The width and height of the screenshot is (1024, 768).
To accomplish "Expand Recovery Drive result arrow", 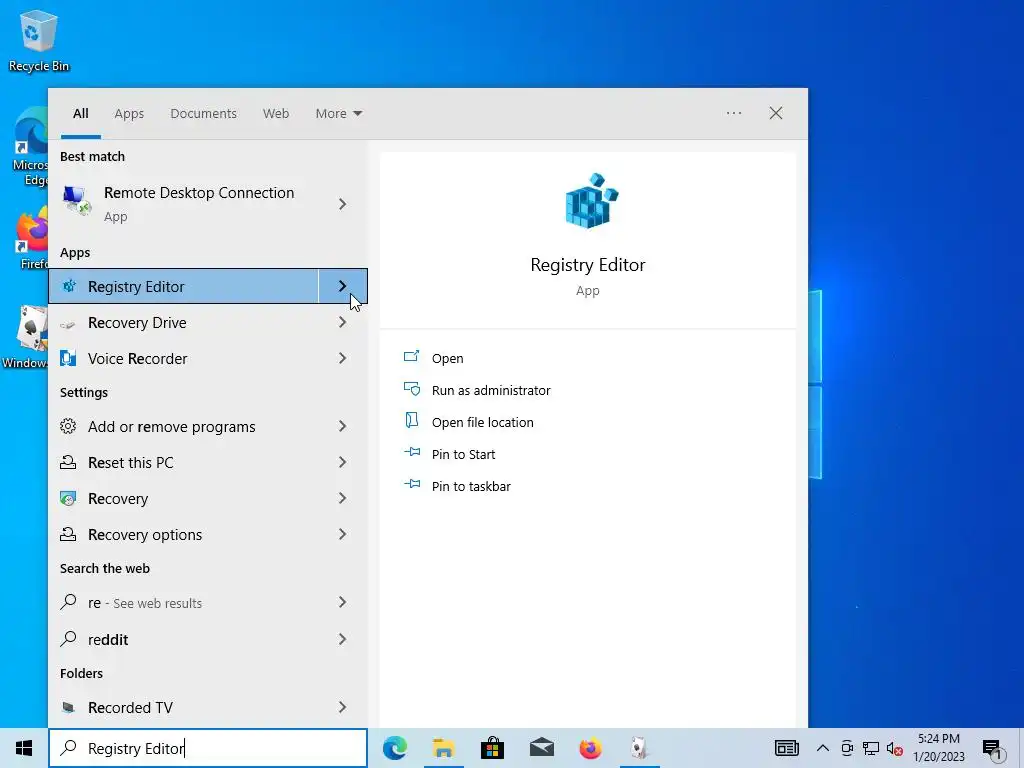I will (342, 323).
